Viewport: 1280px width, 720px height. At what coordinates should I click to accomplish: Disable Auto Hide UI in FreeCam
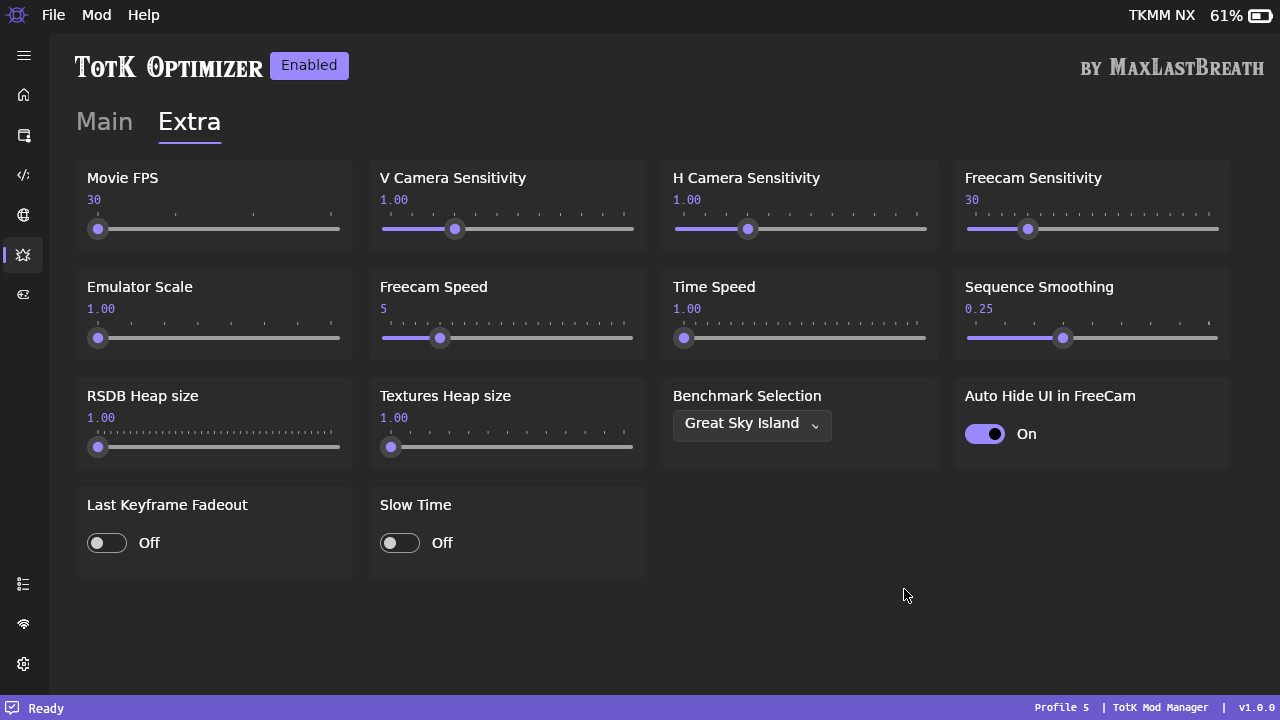(x=985, y=434)
